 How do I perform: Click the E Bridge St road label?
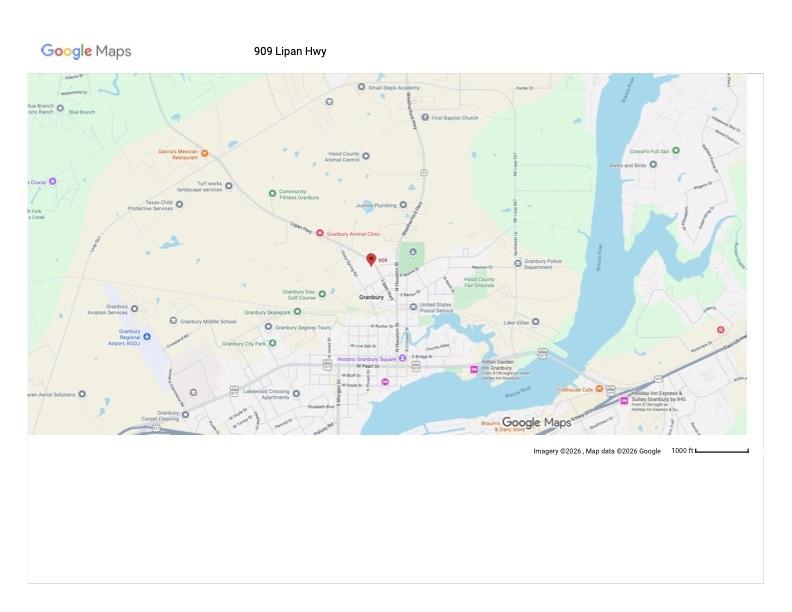click(422, 356)
